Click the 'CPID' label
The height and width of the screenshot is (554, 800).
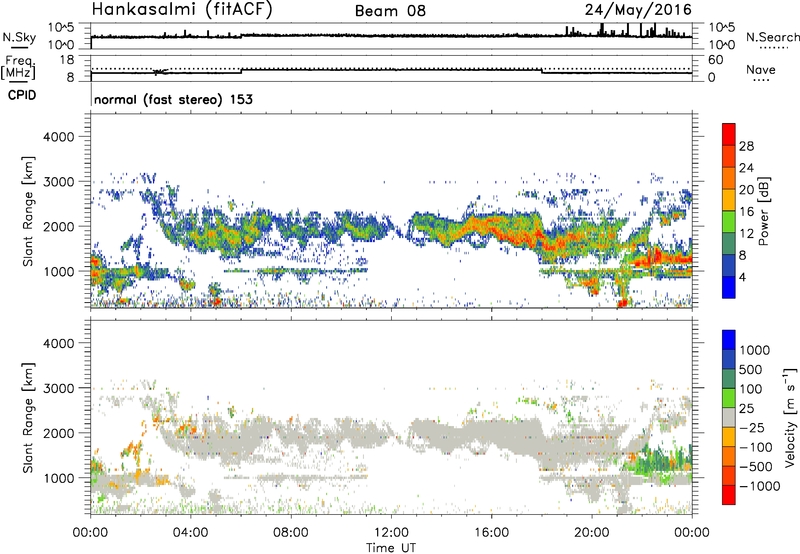coord(22,95)
